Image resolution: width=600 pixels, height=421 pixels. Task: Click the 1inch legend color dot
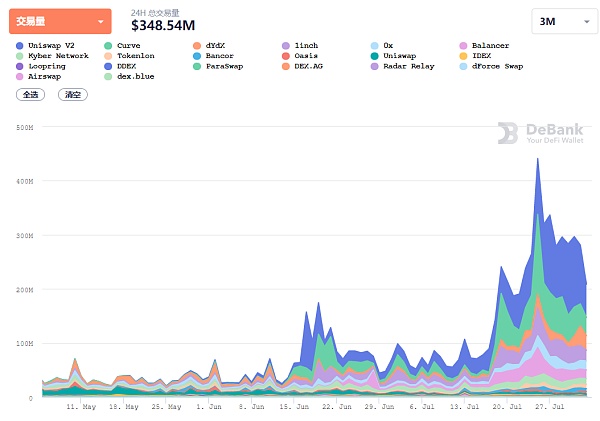(286, 45)
